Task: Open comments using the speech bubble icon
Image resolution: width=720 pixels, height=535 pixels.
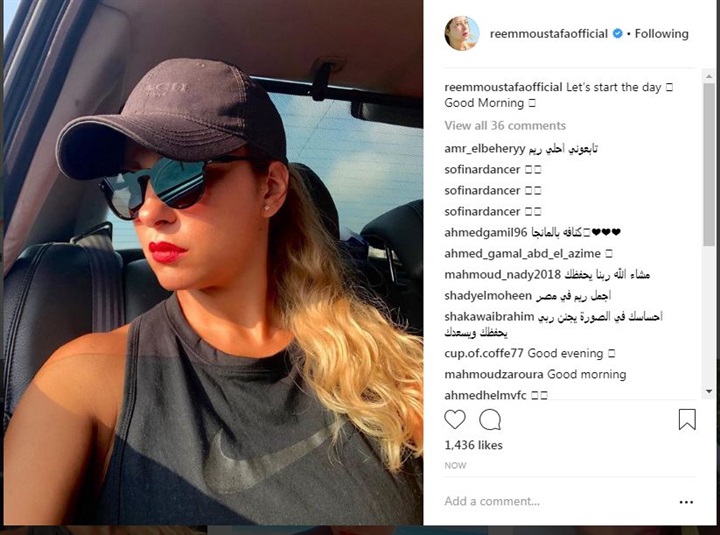Action: 490,419
